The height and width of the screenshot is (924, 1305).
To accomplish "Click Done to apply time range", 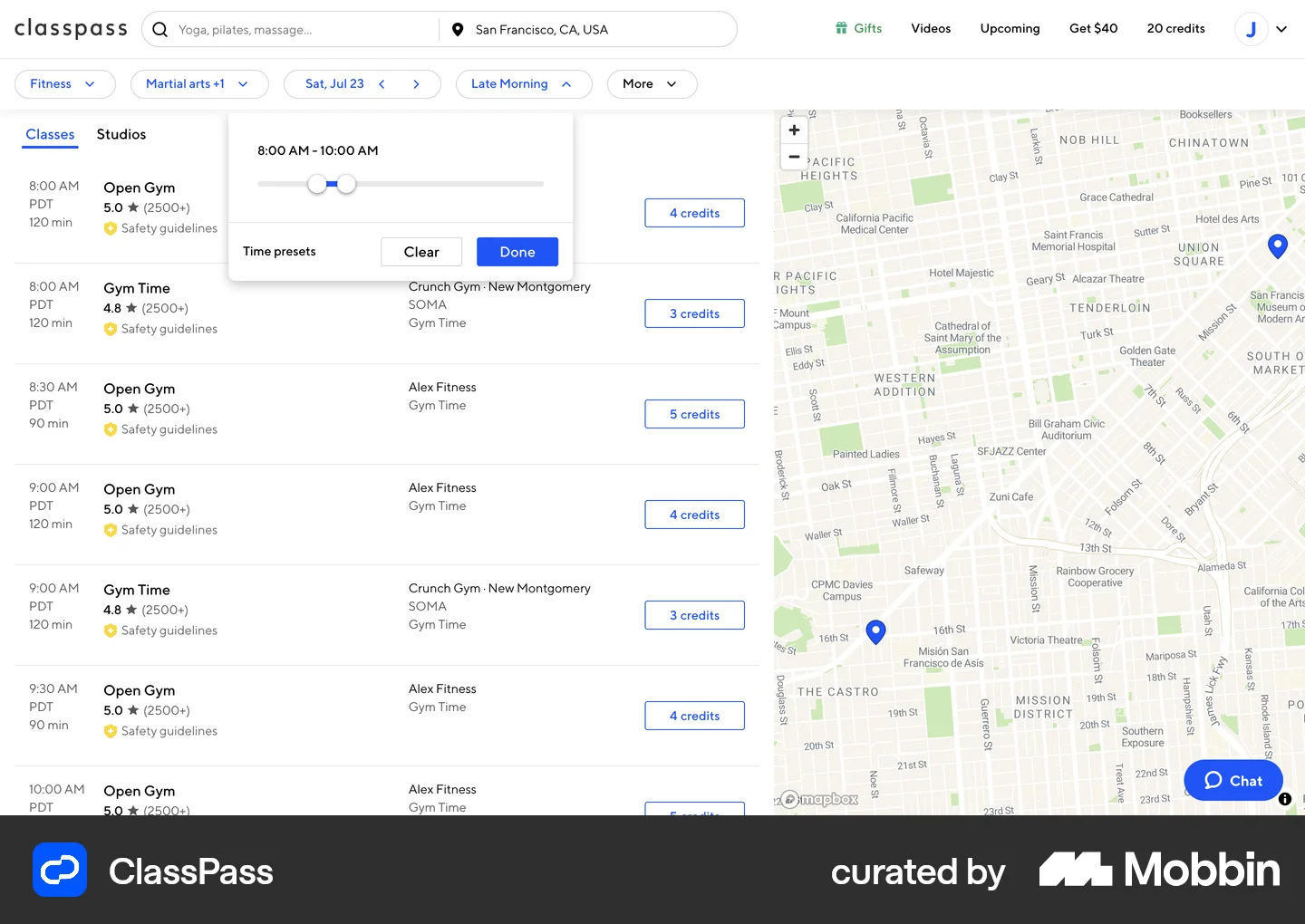I will [x=517, y=252].
